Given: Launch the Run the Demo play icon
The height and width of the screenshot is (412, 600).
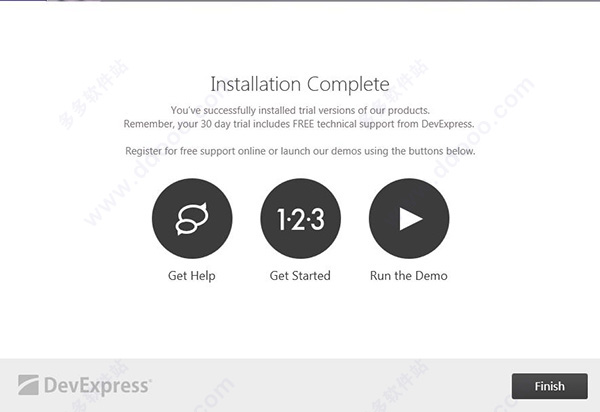Looking at the screenshot, I should [409, 218].
